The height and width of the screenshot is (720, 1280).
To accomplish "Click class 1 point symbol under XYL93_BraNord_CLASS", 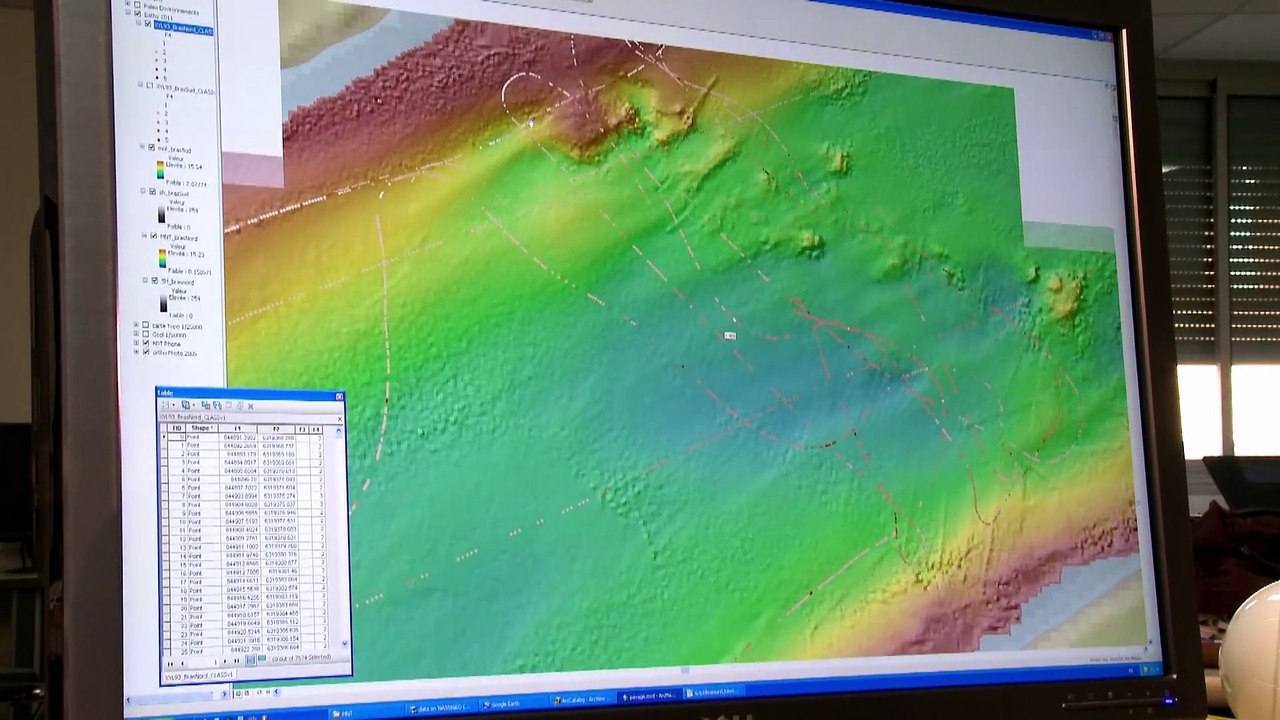I will (158, 43).
